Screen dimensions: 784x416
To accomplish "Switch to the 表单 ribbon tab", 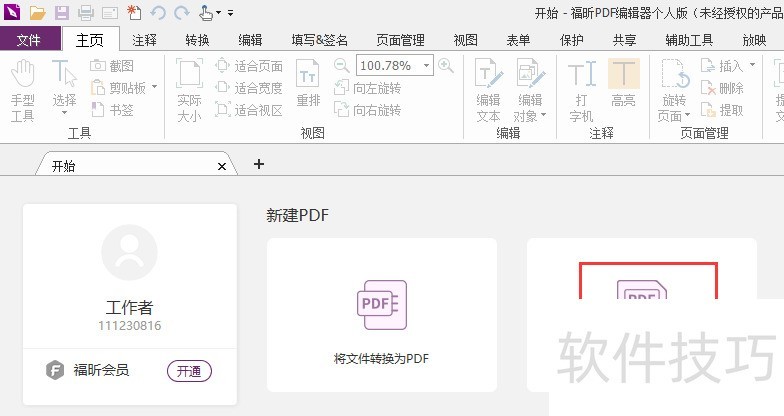I will [x=518, y=40].
